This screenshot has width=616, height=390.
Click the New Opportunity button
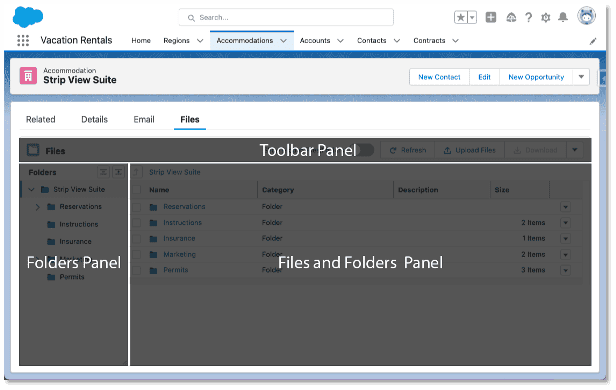536,77
